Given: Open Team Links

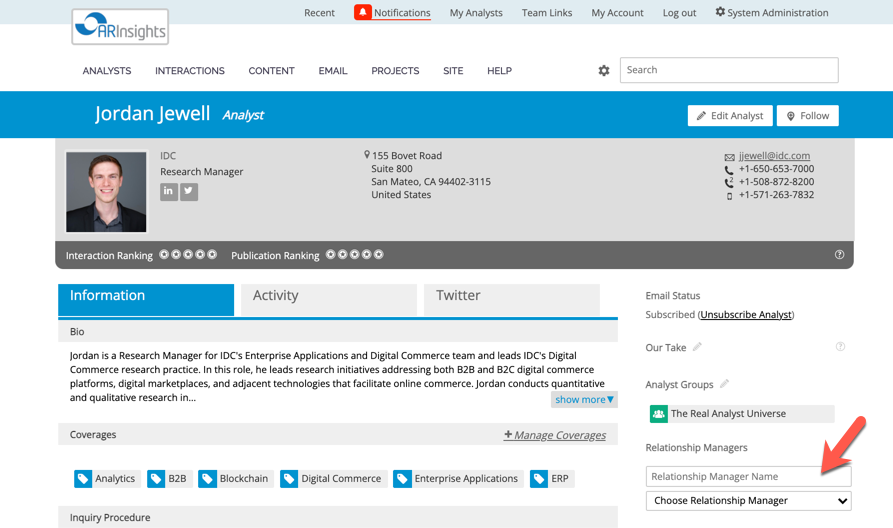Looking at the screenshot, I should [547, 13].
